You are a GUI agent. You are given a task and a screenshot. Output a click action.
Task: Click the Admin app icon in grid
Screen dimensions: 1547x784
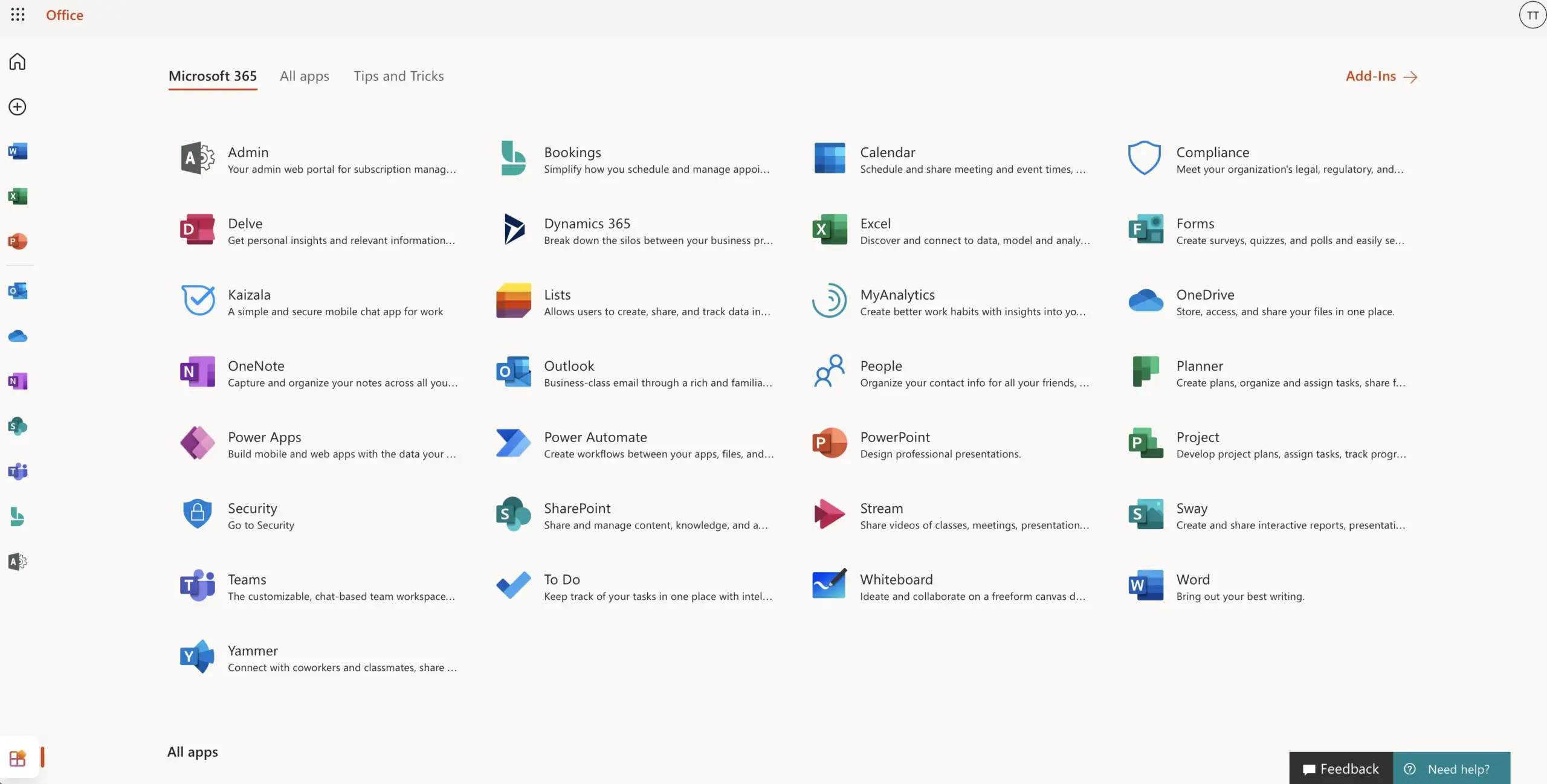[198, 158]
